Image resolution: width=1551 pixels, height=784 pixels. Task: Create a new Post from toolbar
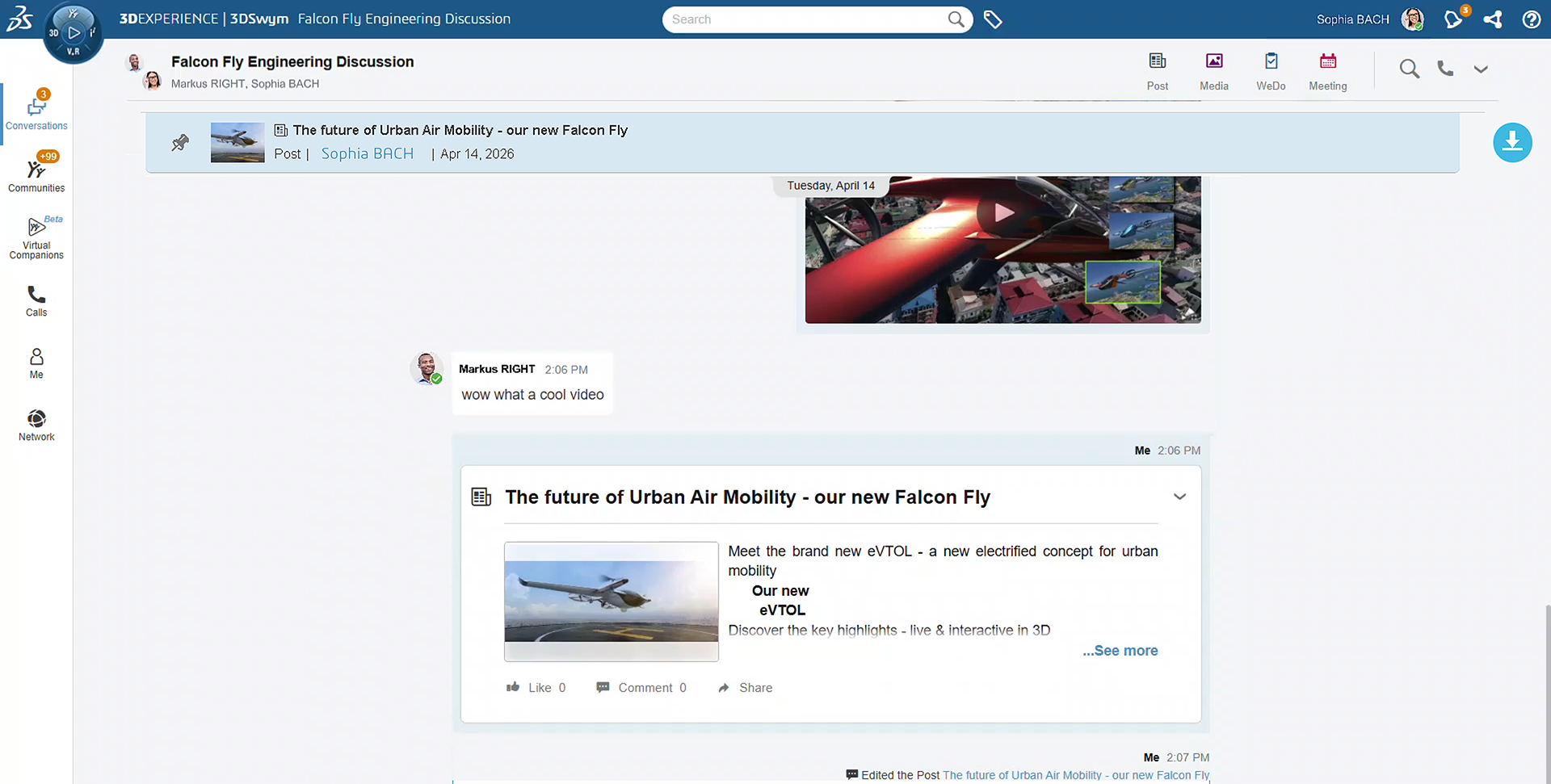point(1158,71)
